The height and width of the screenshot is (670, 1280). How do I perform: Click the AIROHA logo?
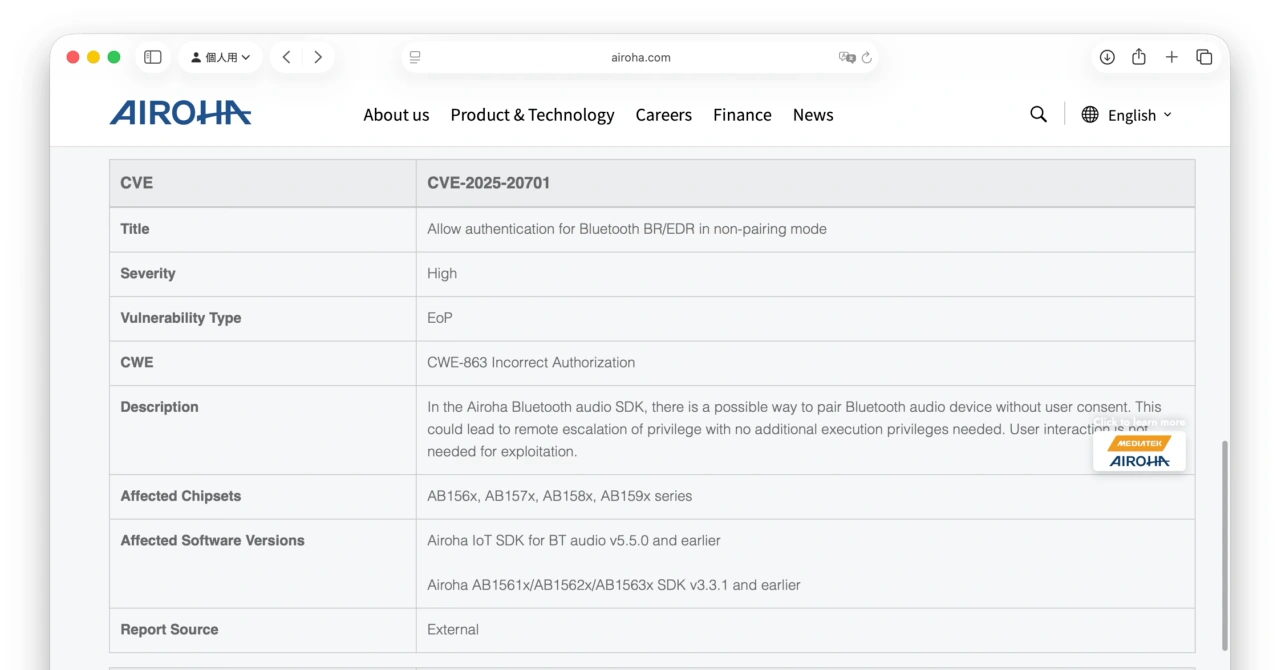pos(181,113)
